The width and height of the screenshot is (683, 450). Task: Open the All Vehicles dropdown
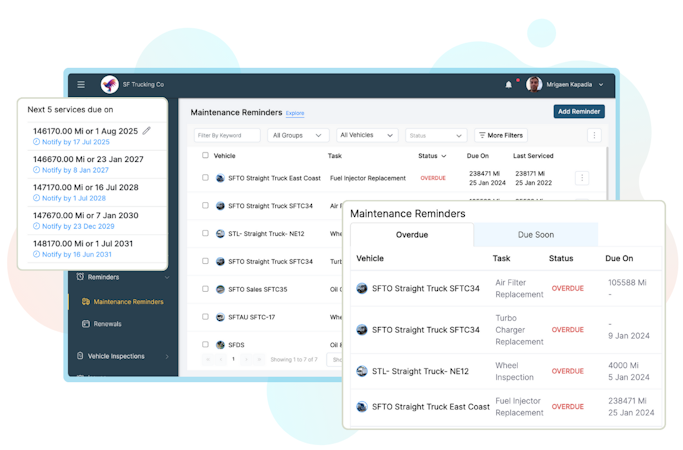pyautogui.click(x=367, y=135)
